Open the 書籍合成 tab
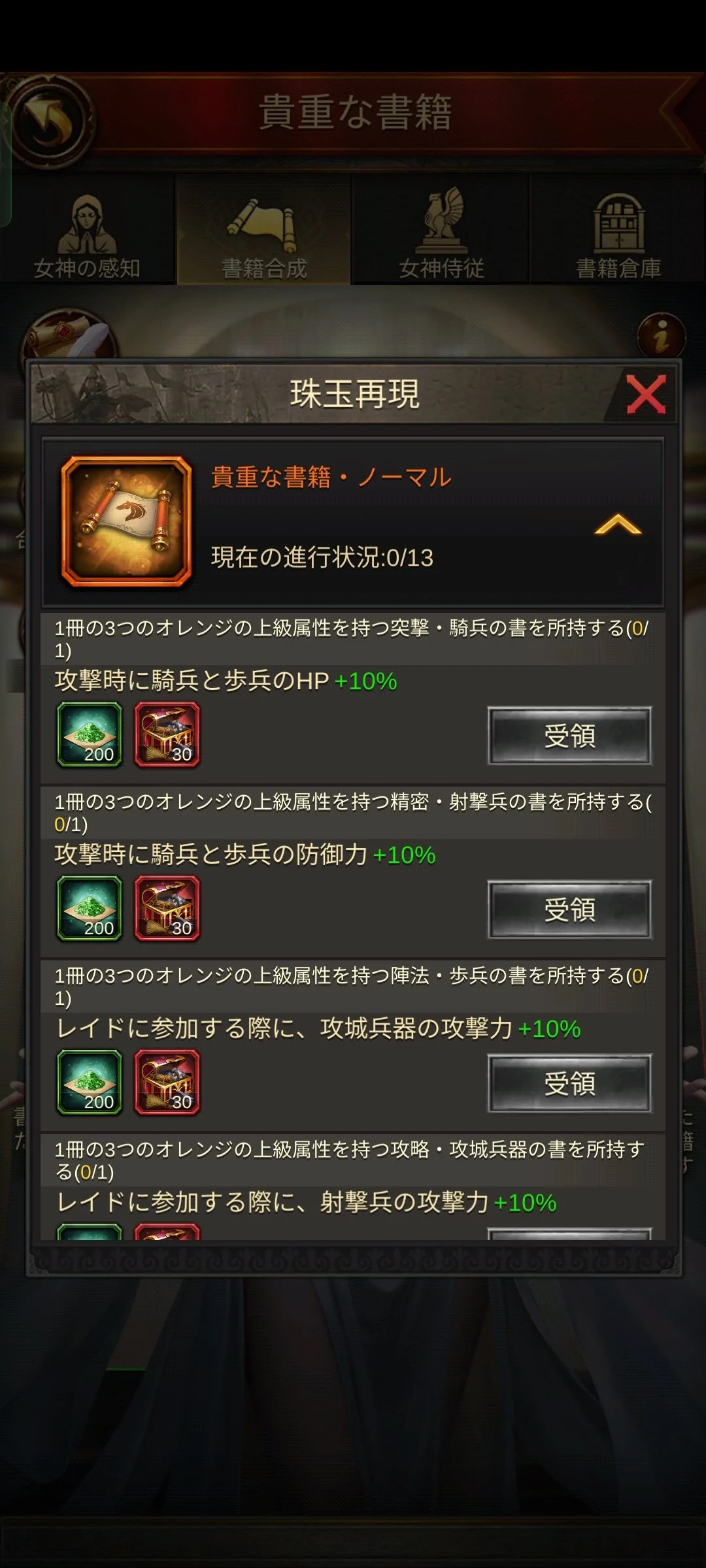This screenshot has width=706, height=1568. tap(264, 236)
